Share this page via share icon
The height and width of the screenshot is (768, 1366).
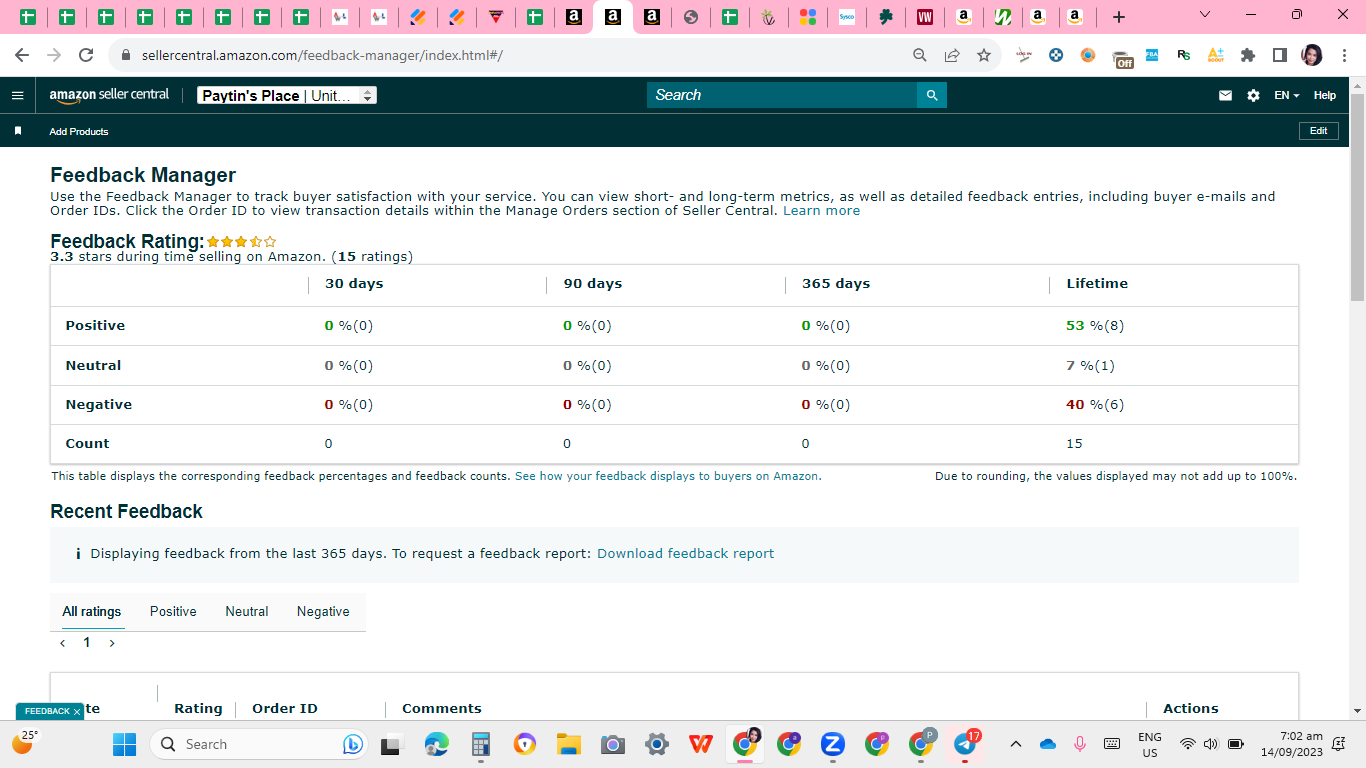coord(952,55)
